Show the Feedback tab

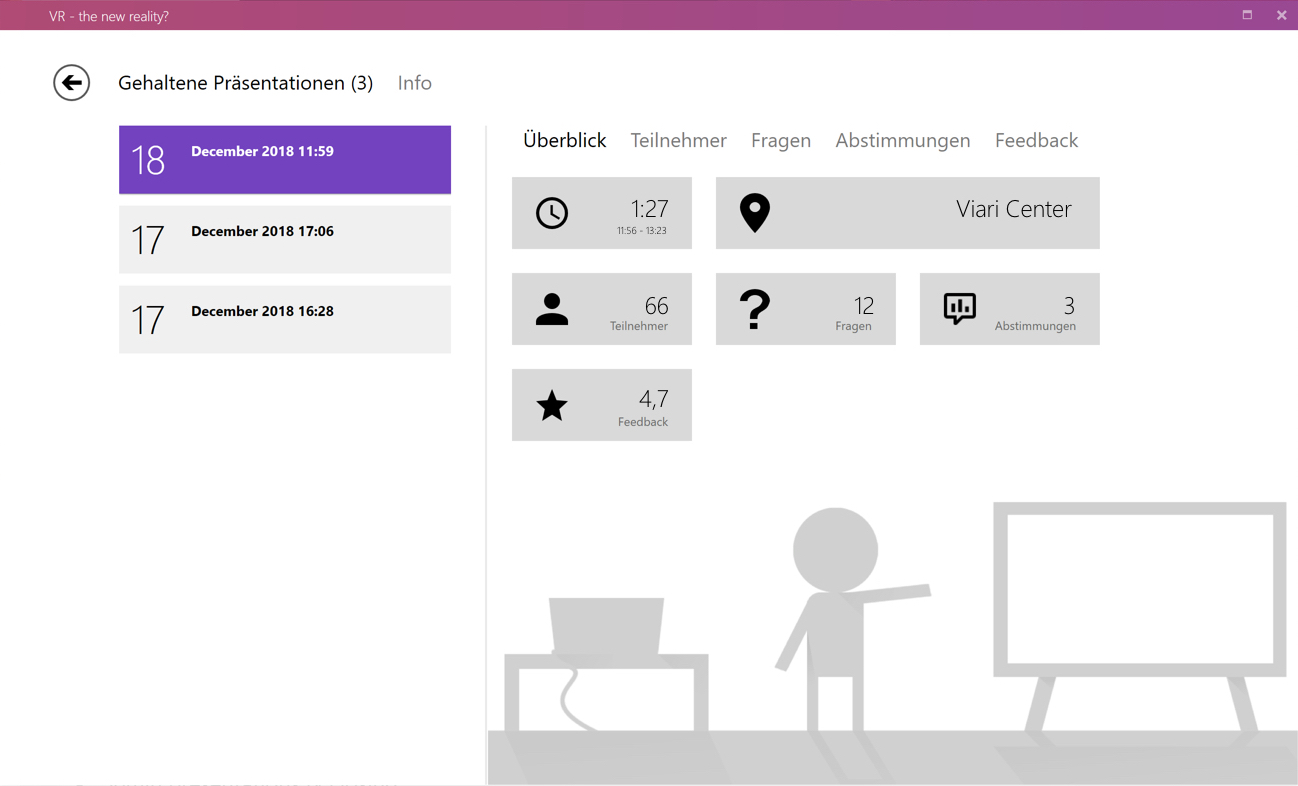click(x=1036, y=141)
